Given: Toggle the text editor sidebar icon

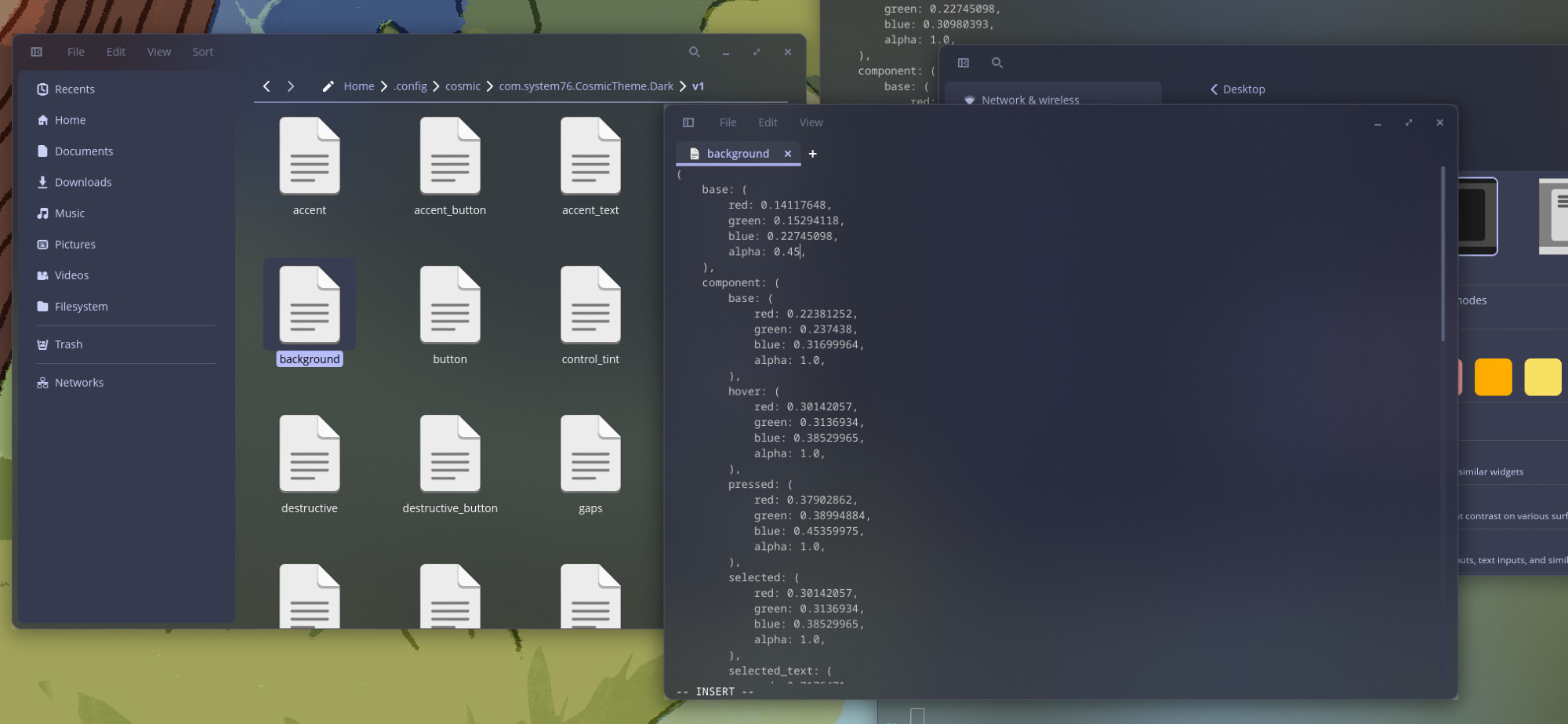Looking at the screenshot, I should point(688,122).
